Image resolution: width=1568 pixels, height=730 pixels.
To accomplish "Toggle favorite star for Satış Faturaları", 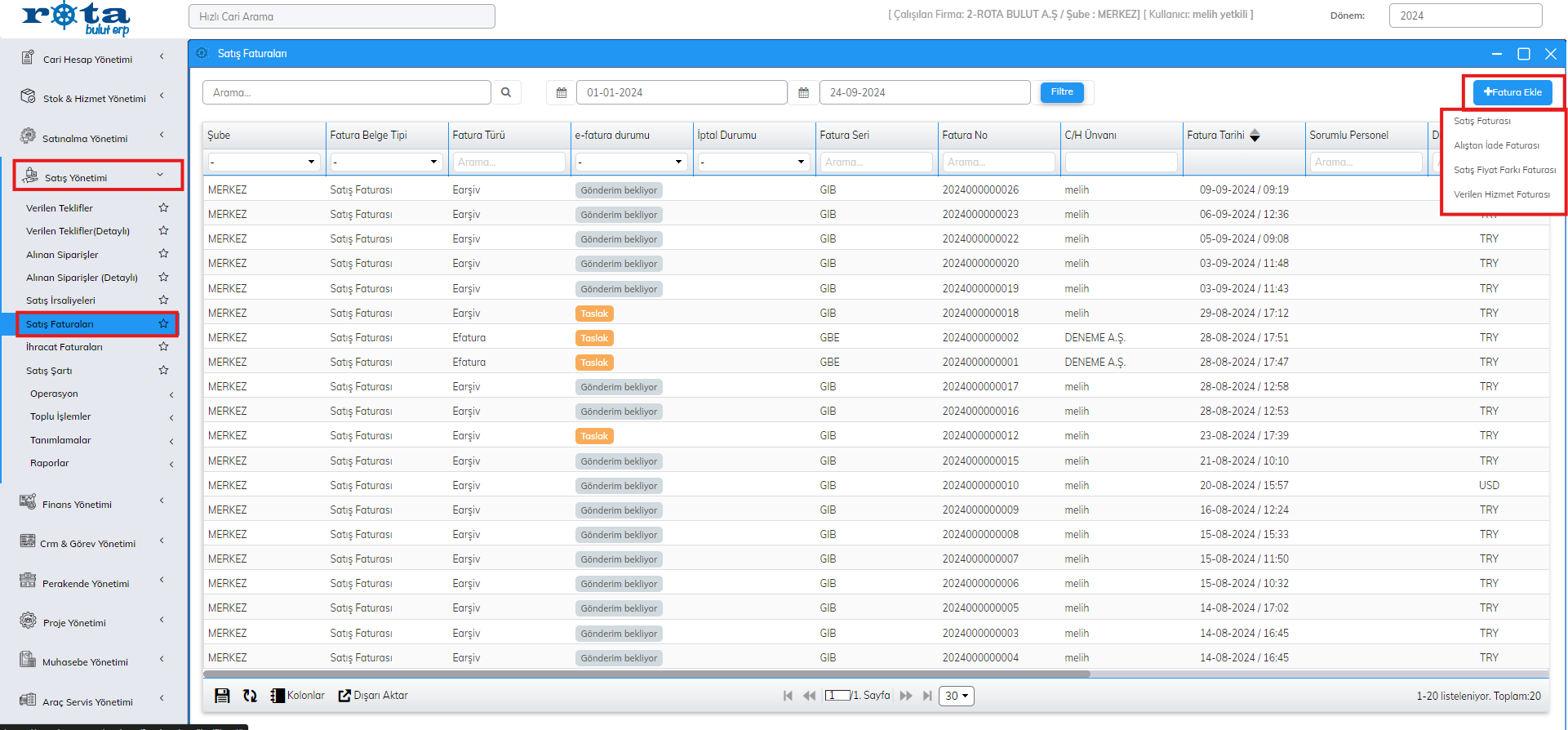I will point(163,324).
